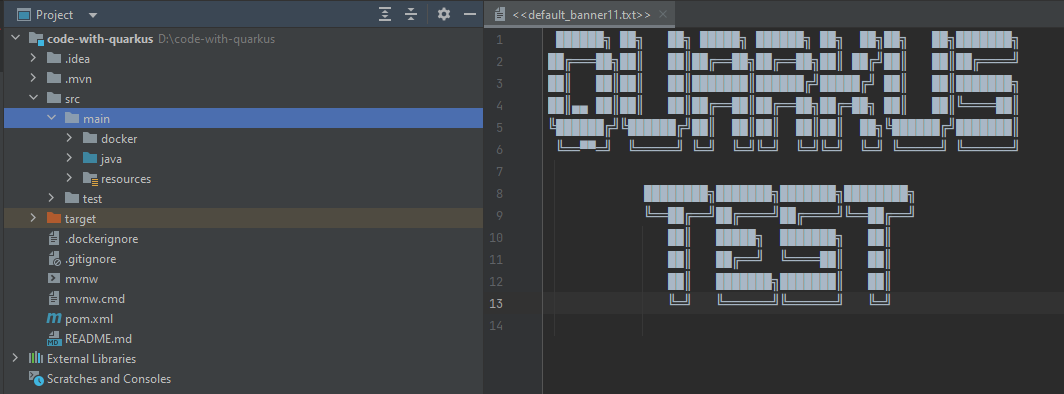Click the External Libraries icon
The width and height of the screenshot is (1064, 394).
click(x=36, y=359)
